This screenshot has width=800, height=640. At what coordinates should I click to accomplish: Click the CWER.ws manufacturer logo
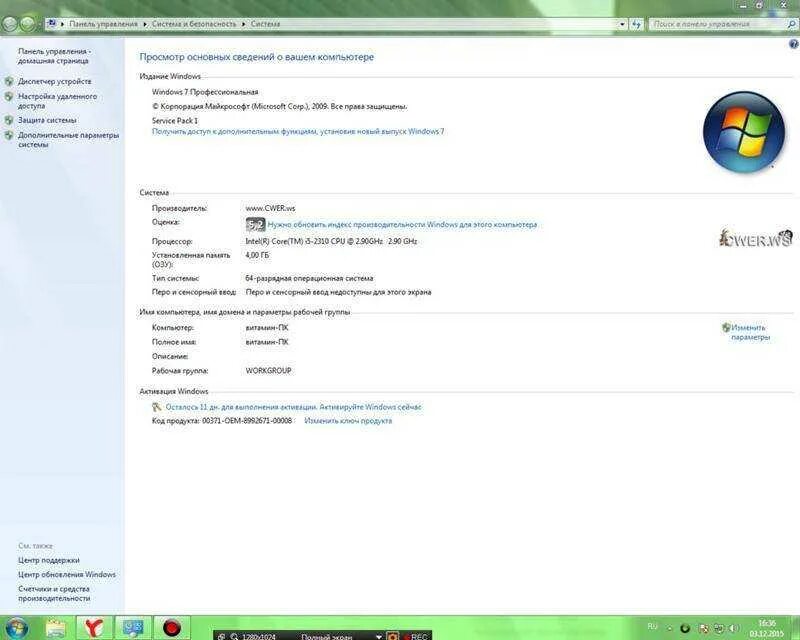click(756, 238)
